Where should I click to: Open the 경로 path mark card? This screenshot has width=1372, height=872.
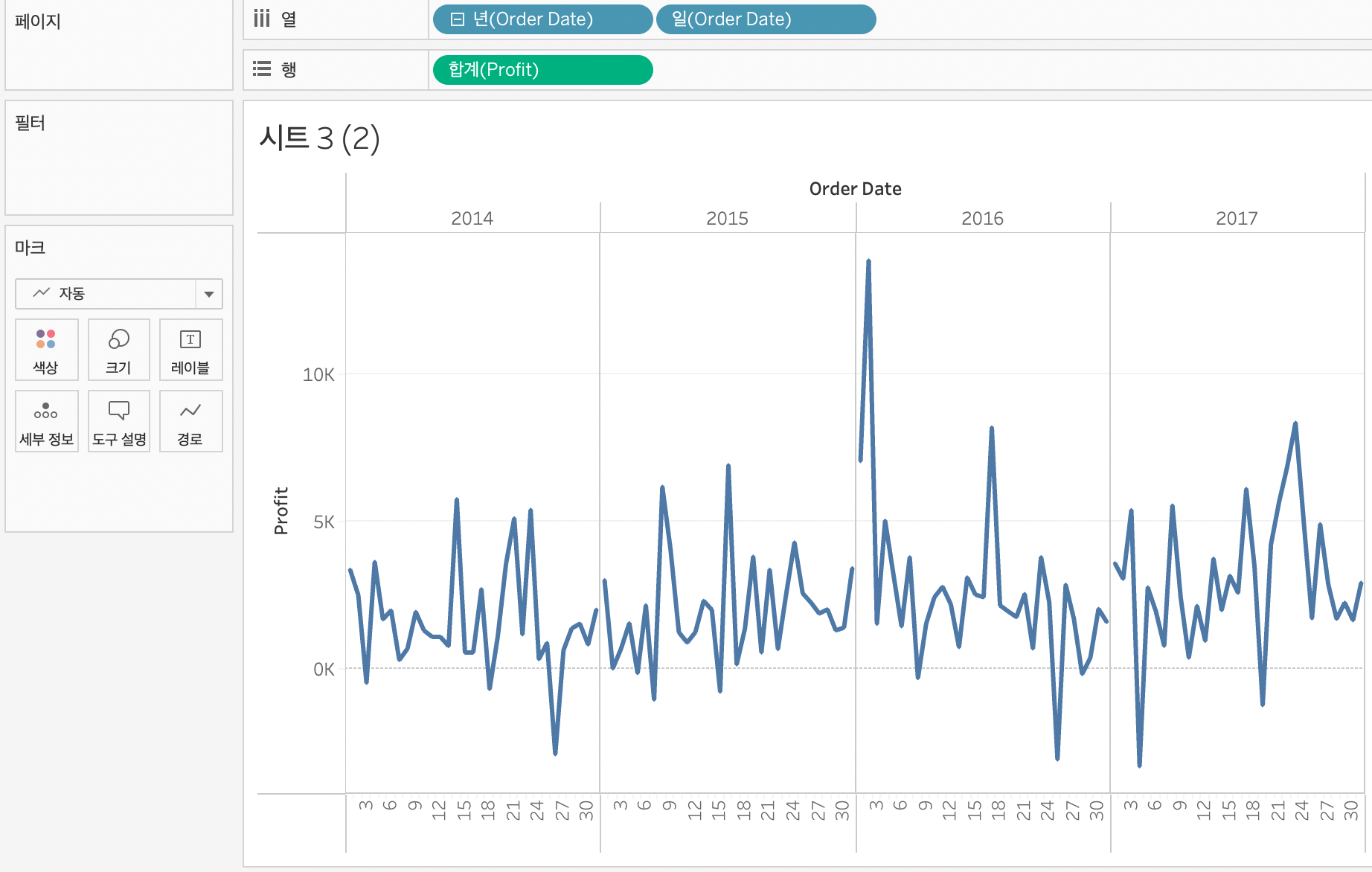(x=190, y=421)
